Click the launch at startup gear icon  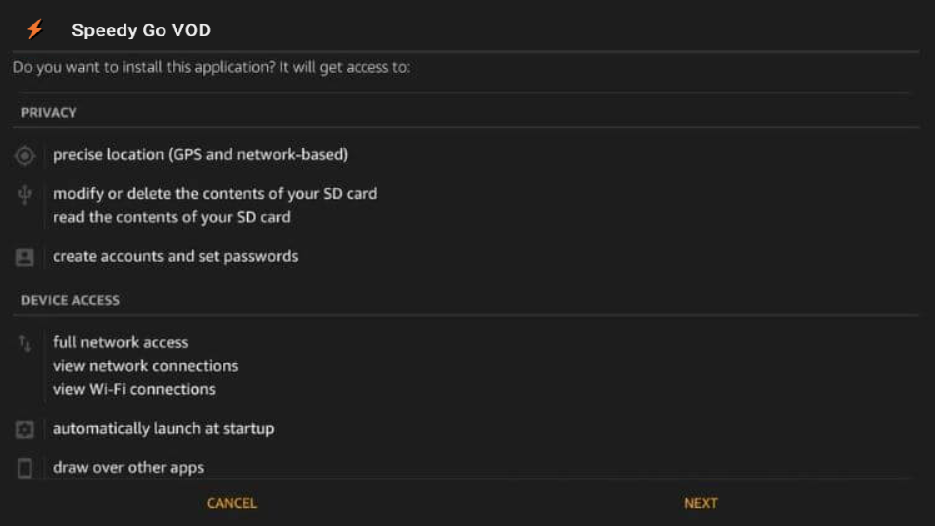pos(24,429)
